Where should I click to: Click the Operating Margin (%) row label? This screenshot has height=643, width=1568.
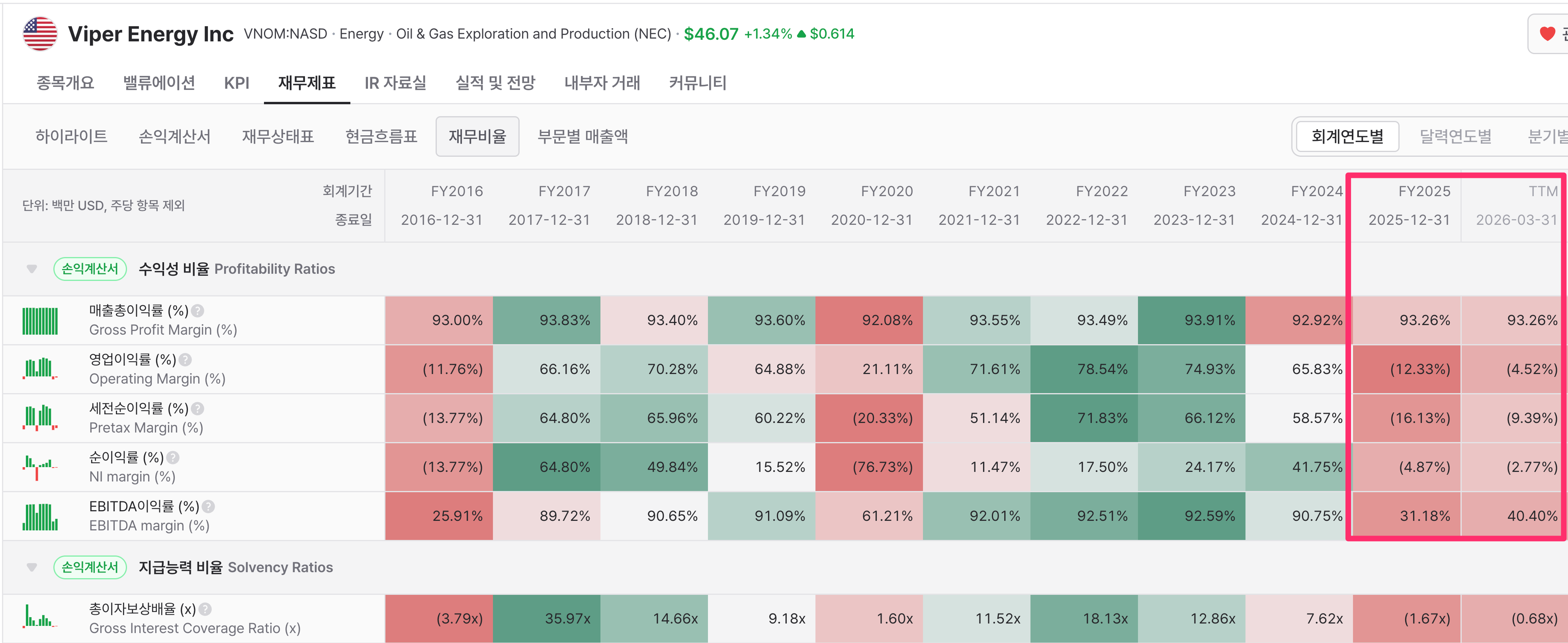pos(157,379)
